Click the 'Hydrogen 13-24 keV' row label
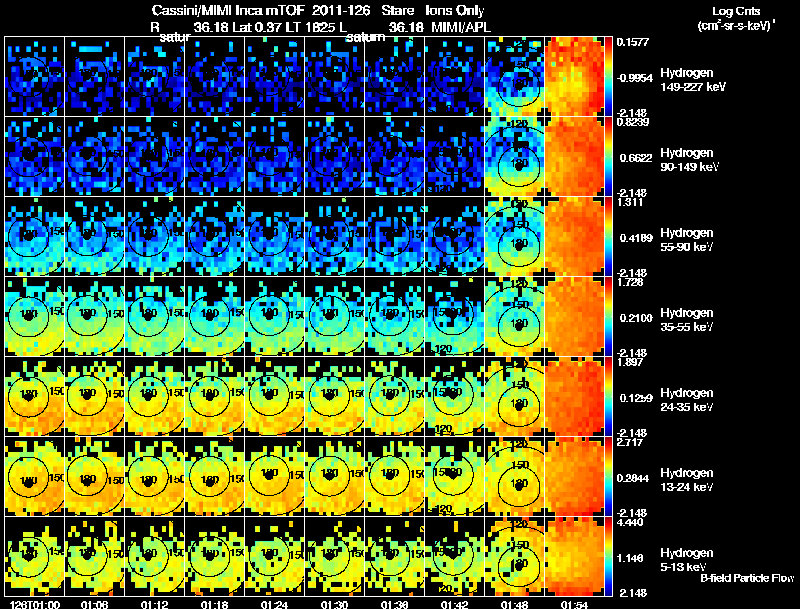 687,480
